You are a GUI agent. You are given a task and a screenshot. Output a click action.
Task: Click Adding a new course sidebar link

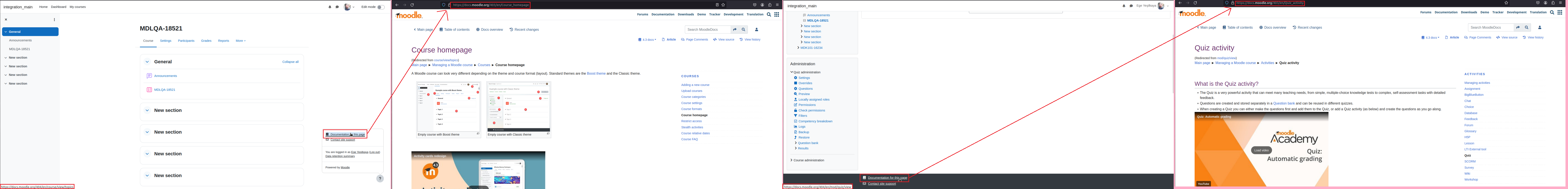(x=695, y=85)
